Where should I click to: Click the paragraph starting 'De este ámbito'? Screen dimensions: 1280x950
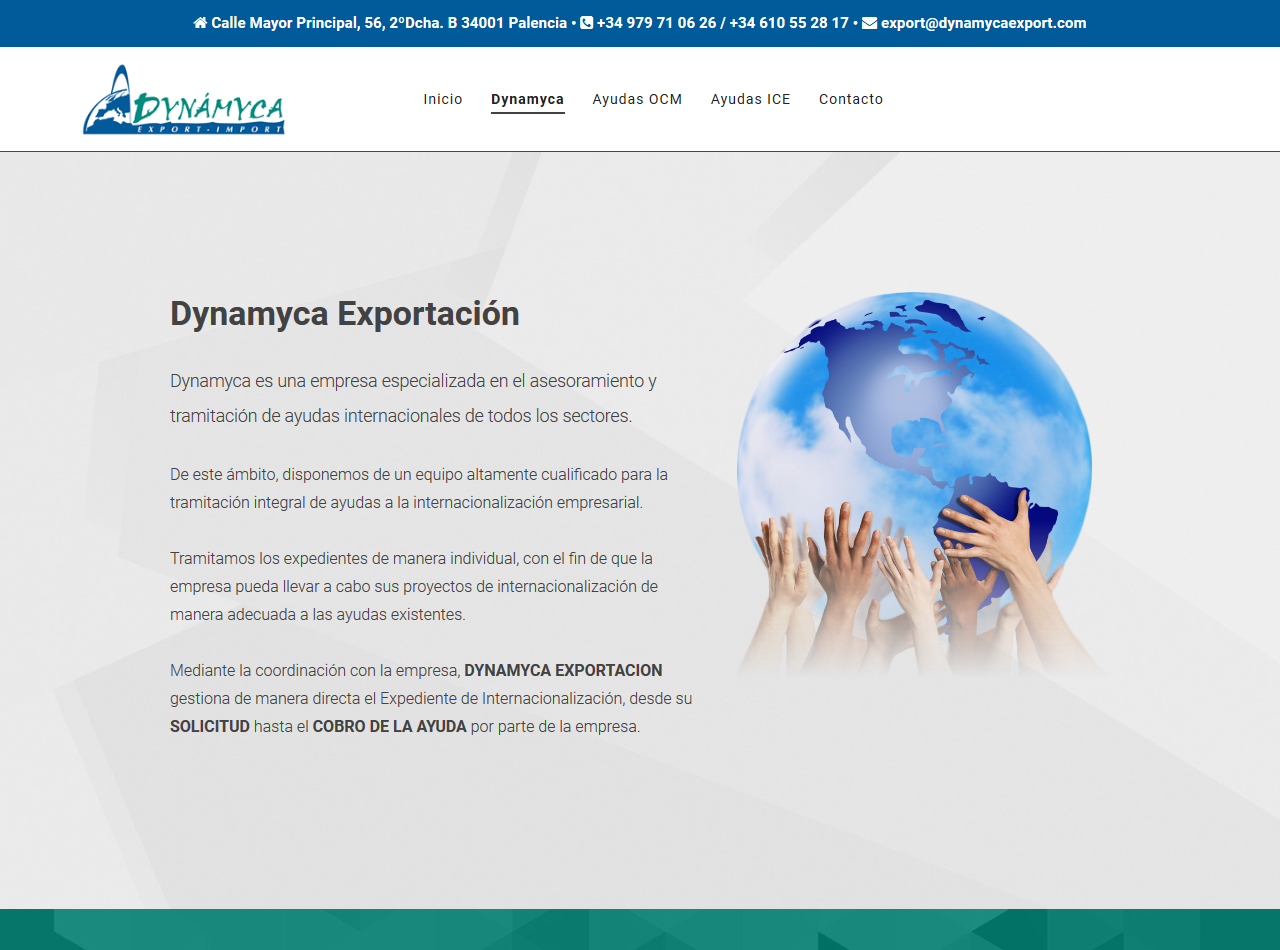tap(419, 488)
